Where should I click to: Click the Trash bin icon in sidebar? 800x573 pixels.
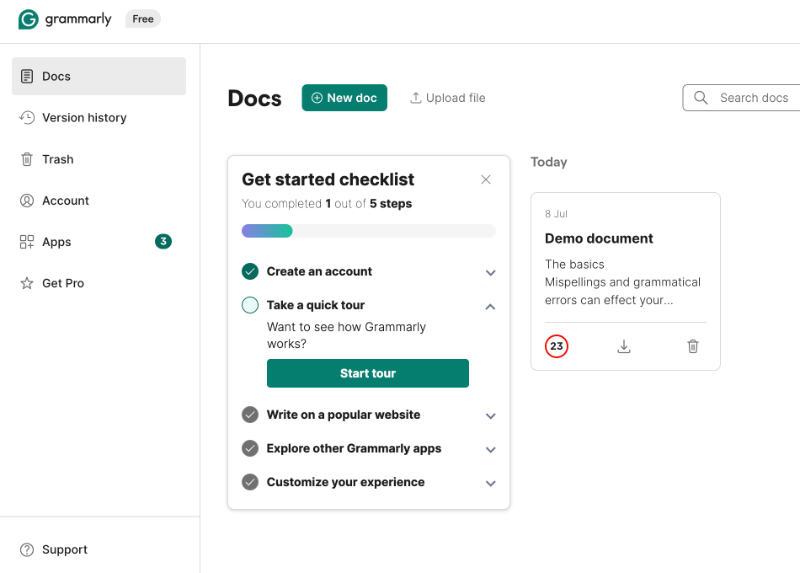[x=27, y=159]
